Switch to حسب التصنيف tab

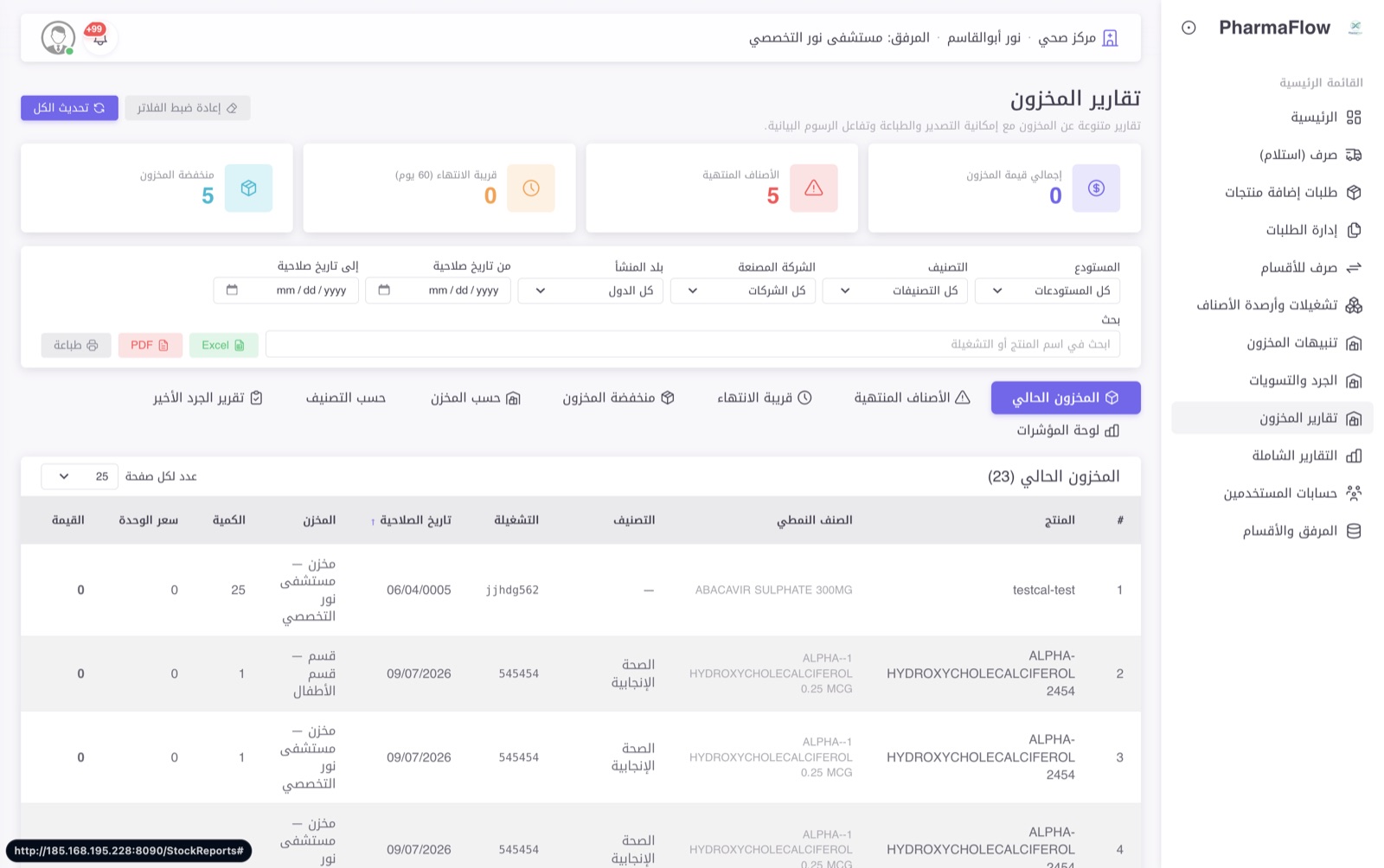coord(346,398)
